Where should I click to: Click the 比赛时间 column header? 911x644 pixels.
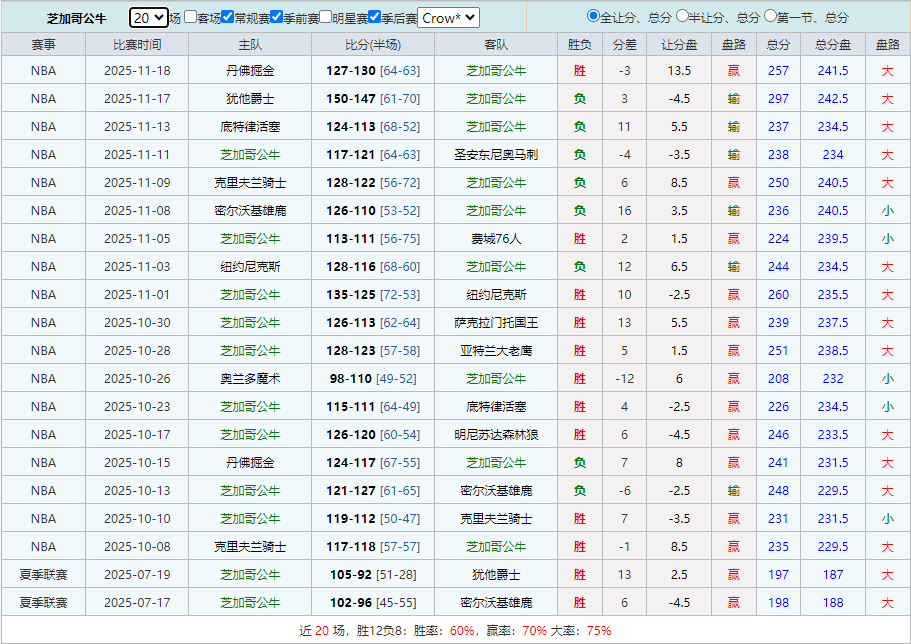pyautogui.click(x=136, y=45)
